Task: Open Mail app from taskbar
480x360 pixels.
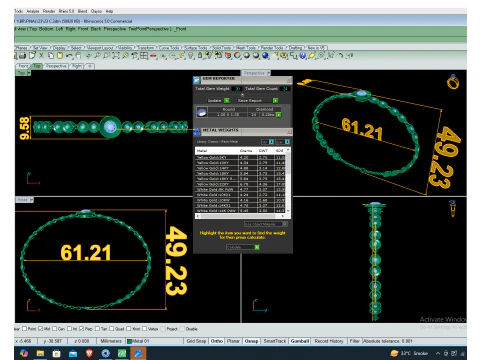Action: click(73, 353)
